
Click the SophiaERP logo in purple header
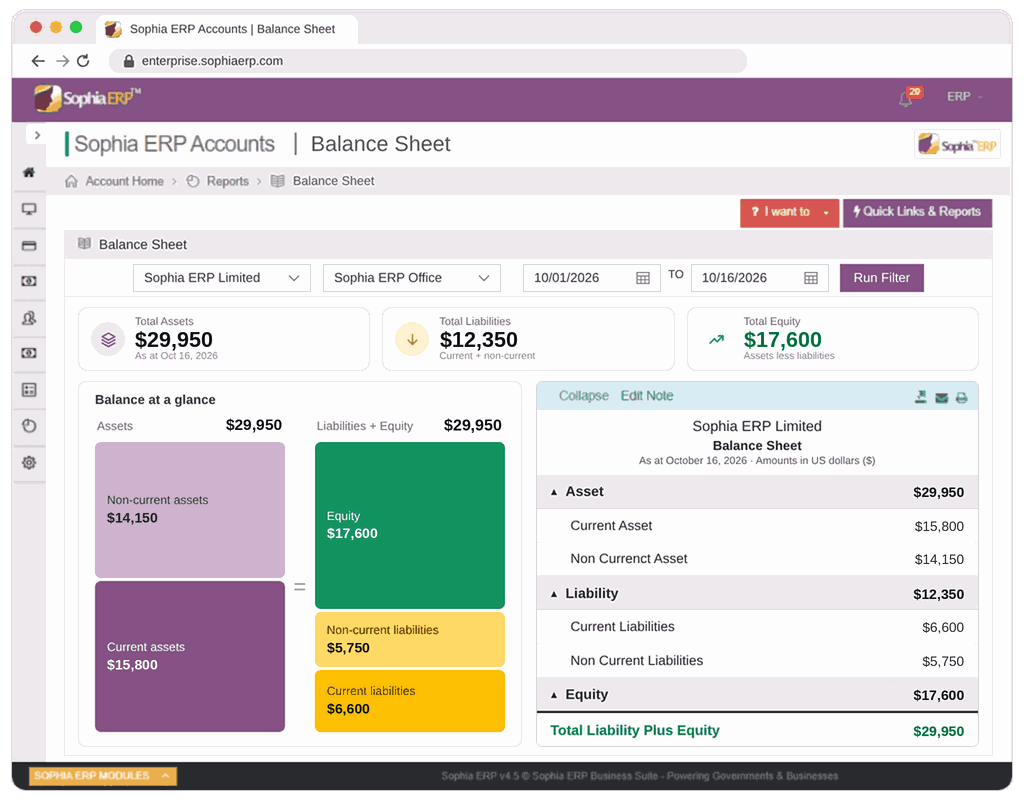pyautogui.click(x=88, y=99)
